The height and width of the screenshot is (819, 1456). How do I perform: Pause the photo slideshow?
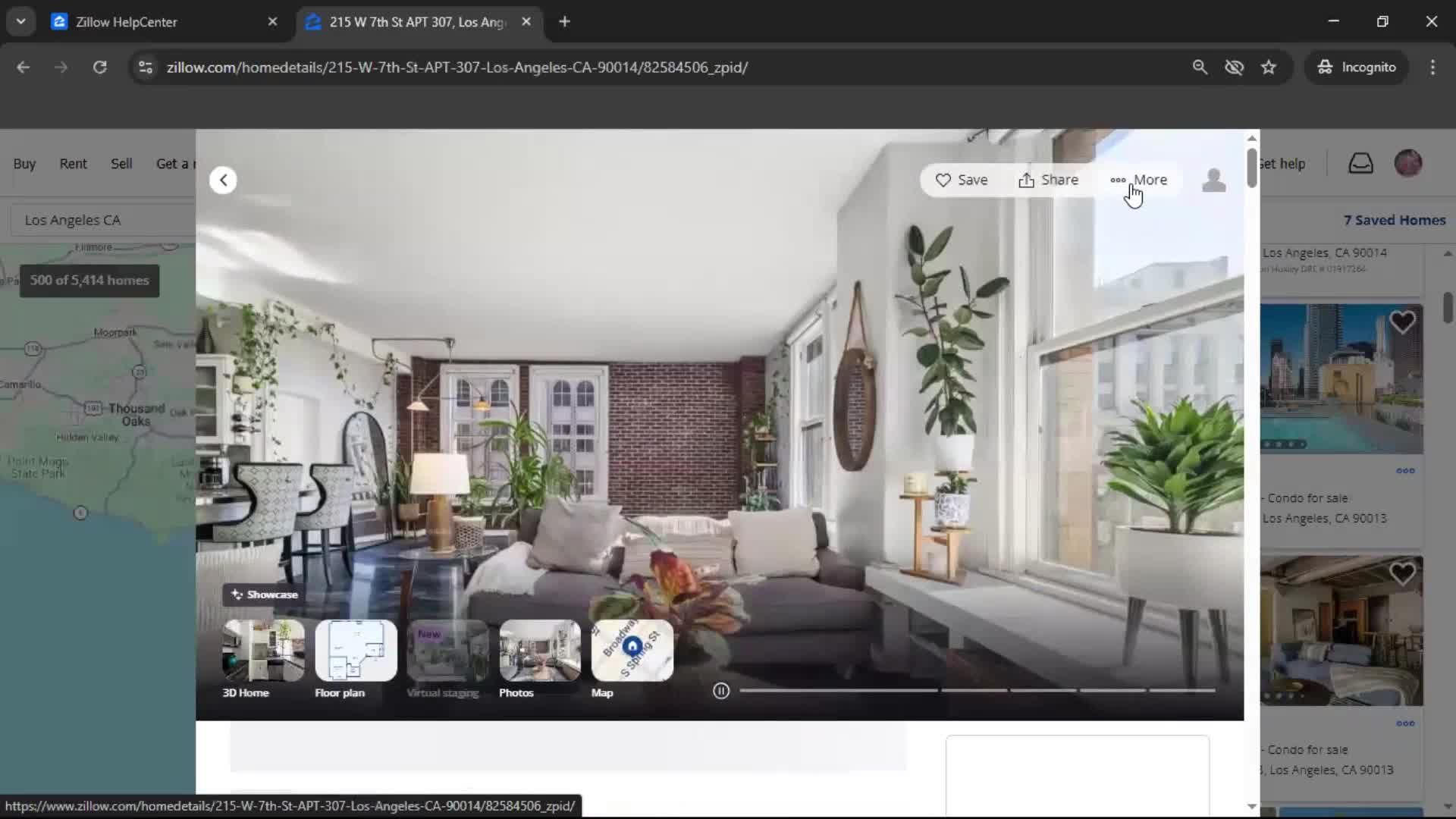click(x=720, y=690)
